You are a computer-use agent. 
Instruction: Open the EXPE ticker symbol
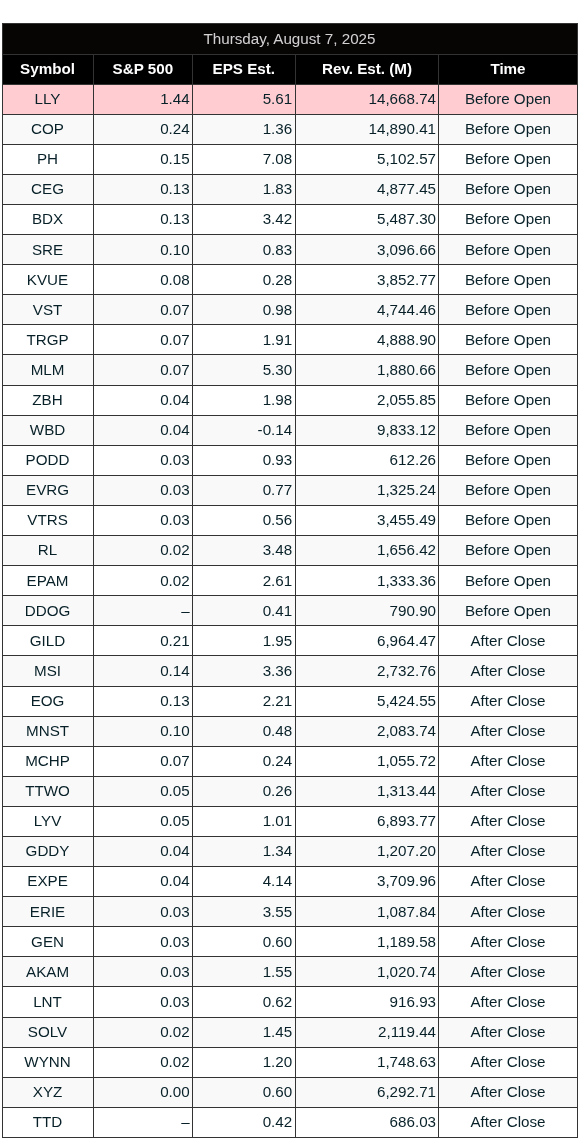point(47,881)
